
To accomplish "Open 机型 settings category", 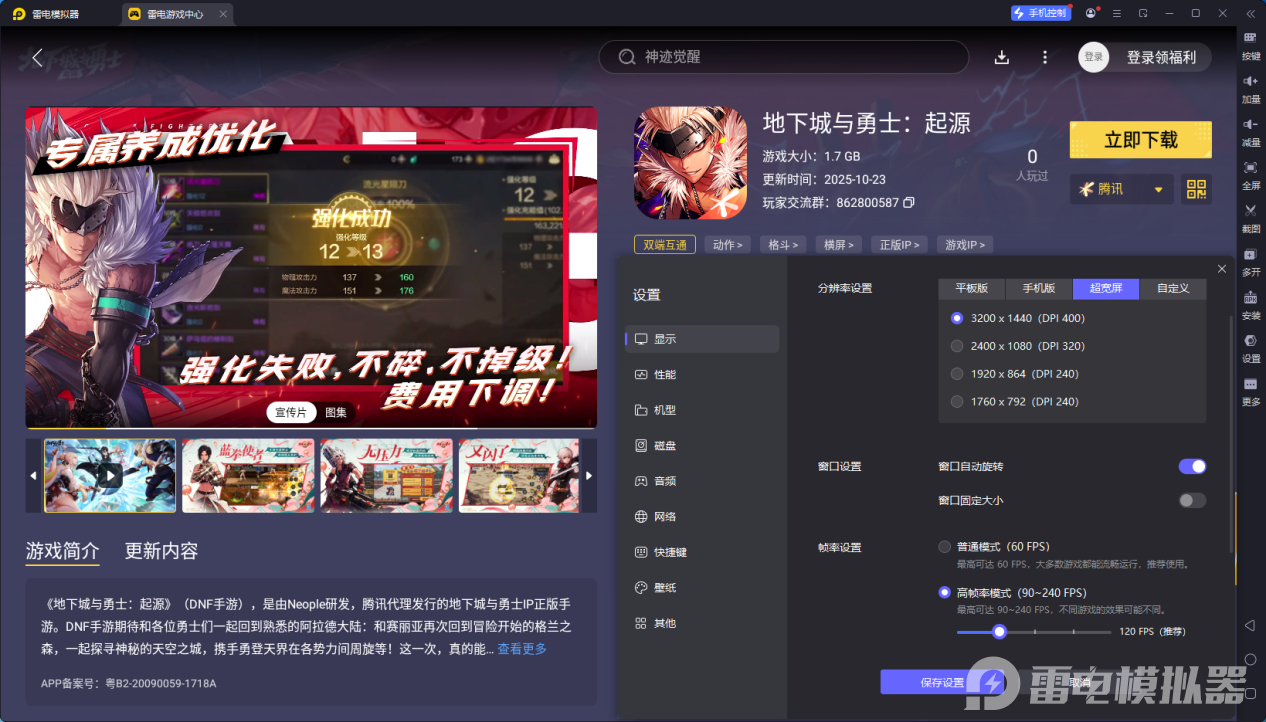I will coord(702,410).
